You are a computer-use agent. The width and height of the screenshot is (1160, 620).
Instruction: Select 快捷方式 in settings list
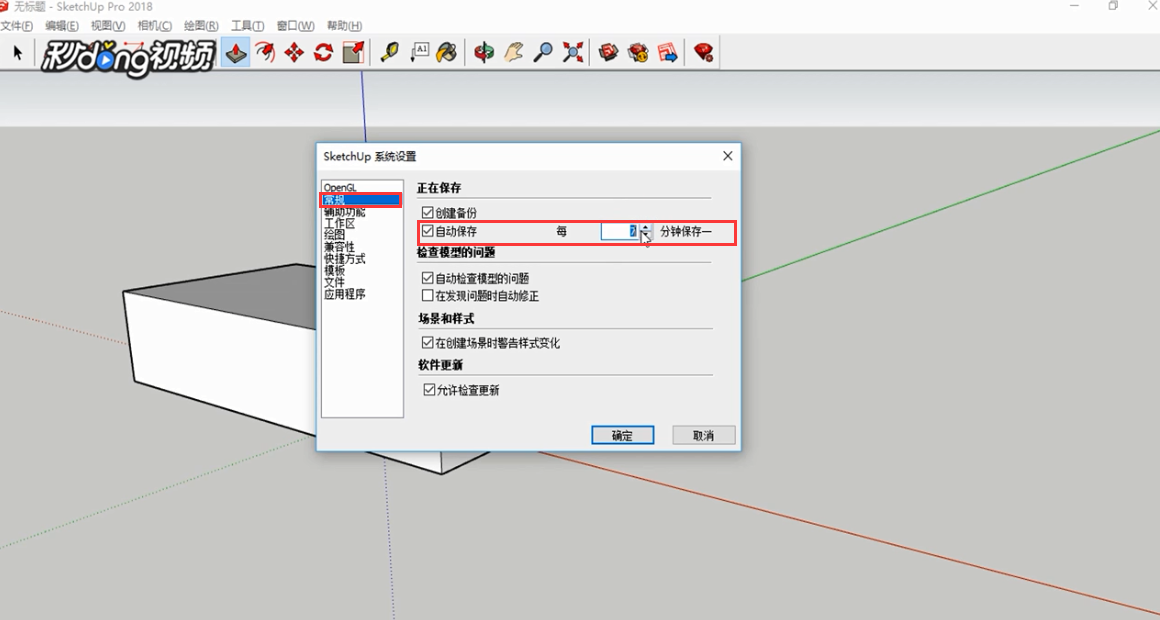pyautogui.click(x=345, y=259)
